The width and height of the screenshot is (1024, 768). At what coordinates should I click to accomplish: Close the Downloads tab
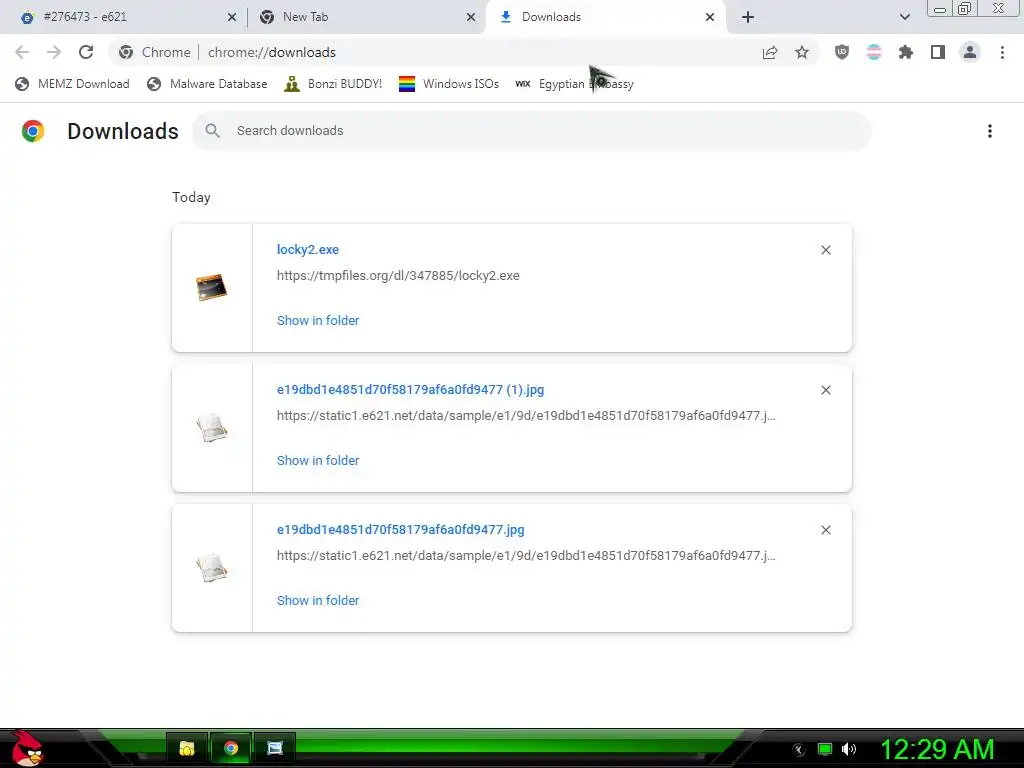[x=710, y=17]
